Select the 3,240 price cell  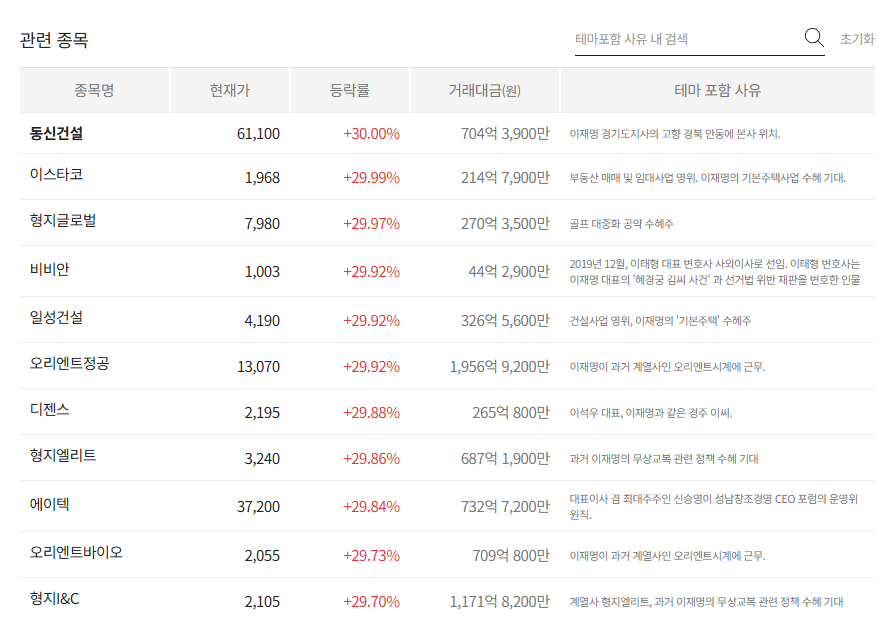point(262,459)
